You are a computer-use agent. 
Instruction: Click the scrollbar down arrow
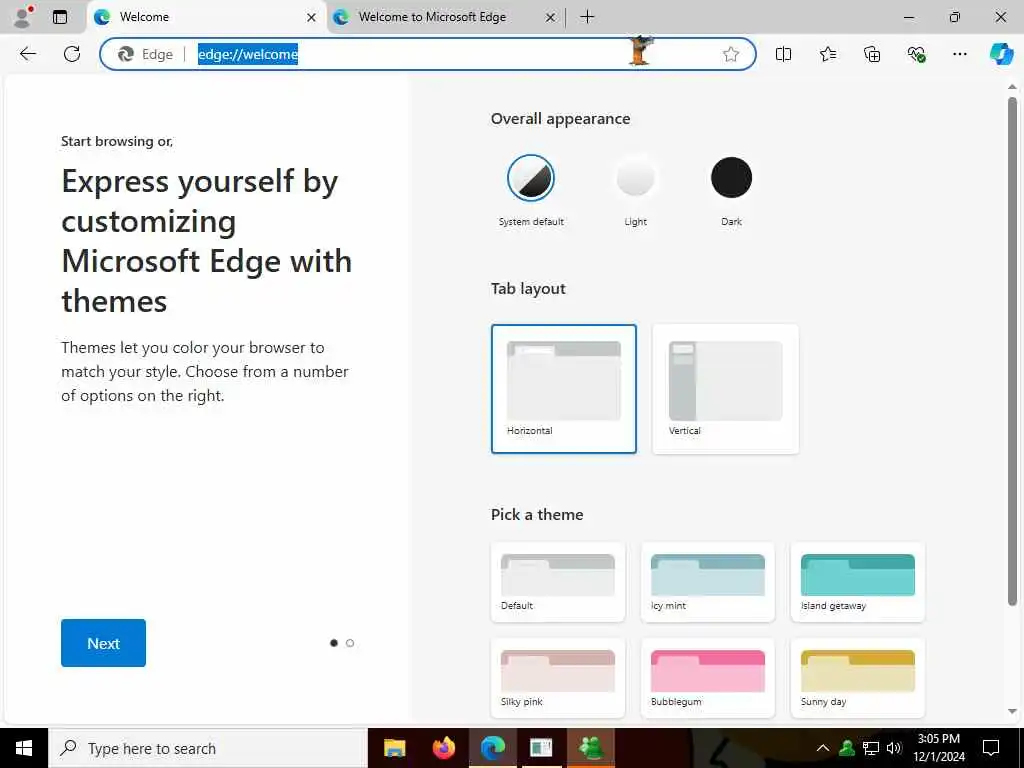click(x=1012, y=711)
